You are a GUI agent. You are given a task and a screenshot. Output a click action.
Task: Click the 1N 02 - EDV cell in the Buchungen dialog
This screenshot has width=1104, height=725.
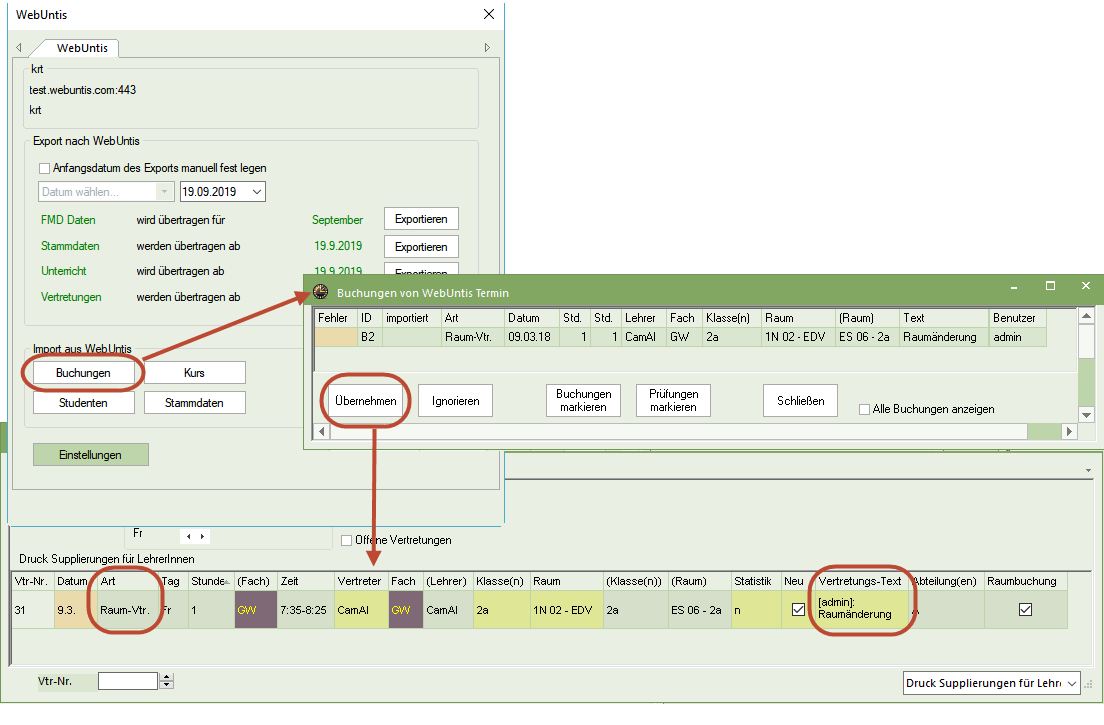click(x=798, y=336)
